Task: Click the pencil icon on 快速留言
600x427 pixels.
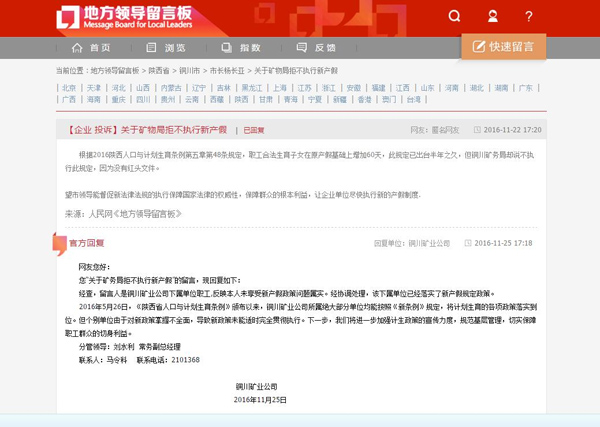Action: click(x=478, y=47)
